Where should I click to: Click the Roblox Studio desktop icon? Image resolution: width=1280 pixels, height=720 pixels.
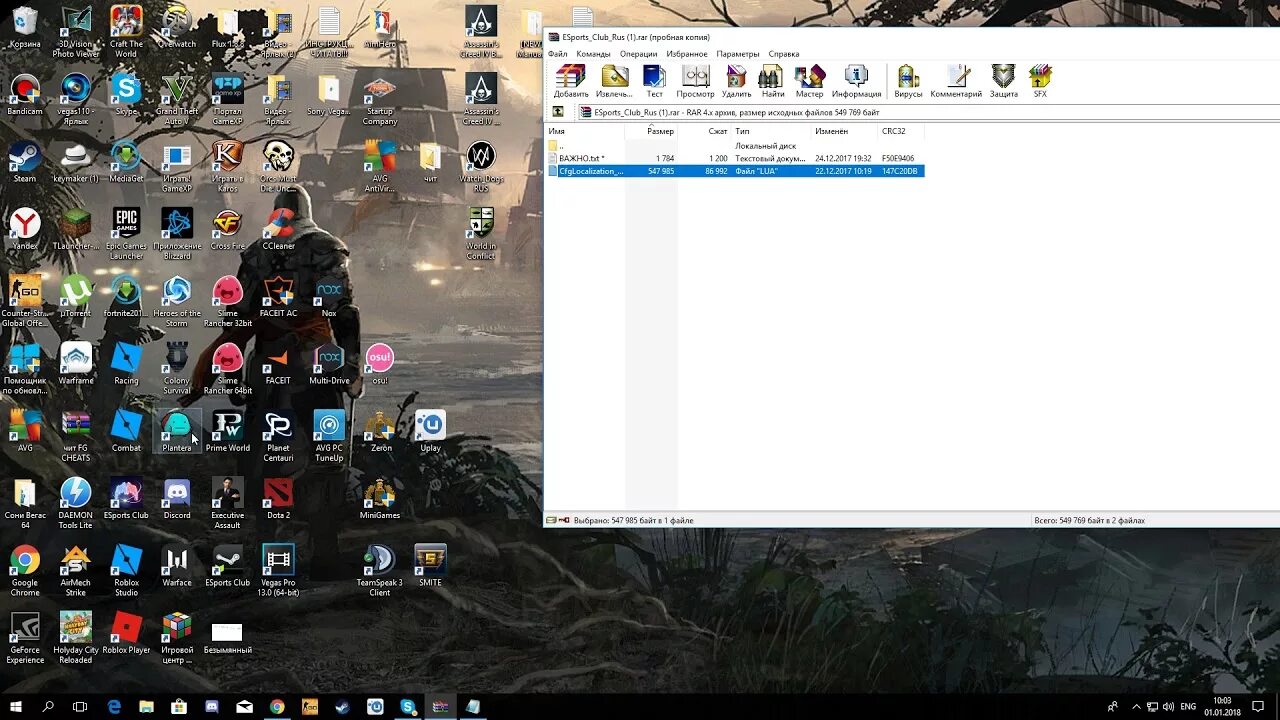[126, 571]
